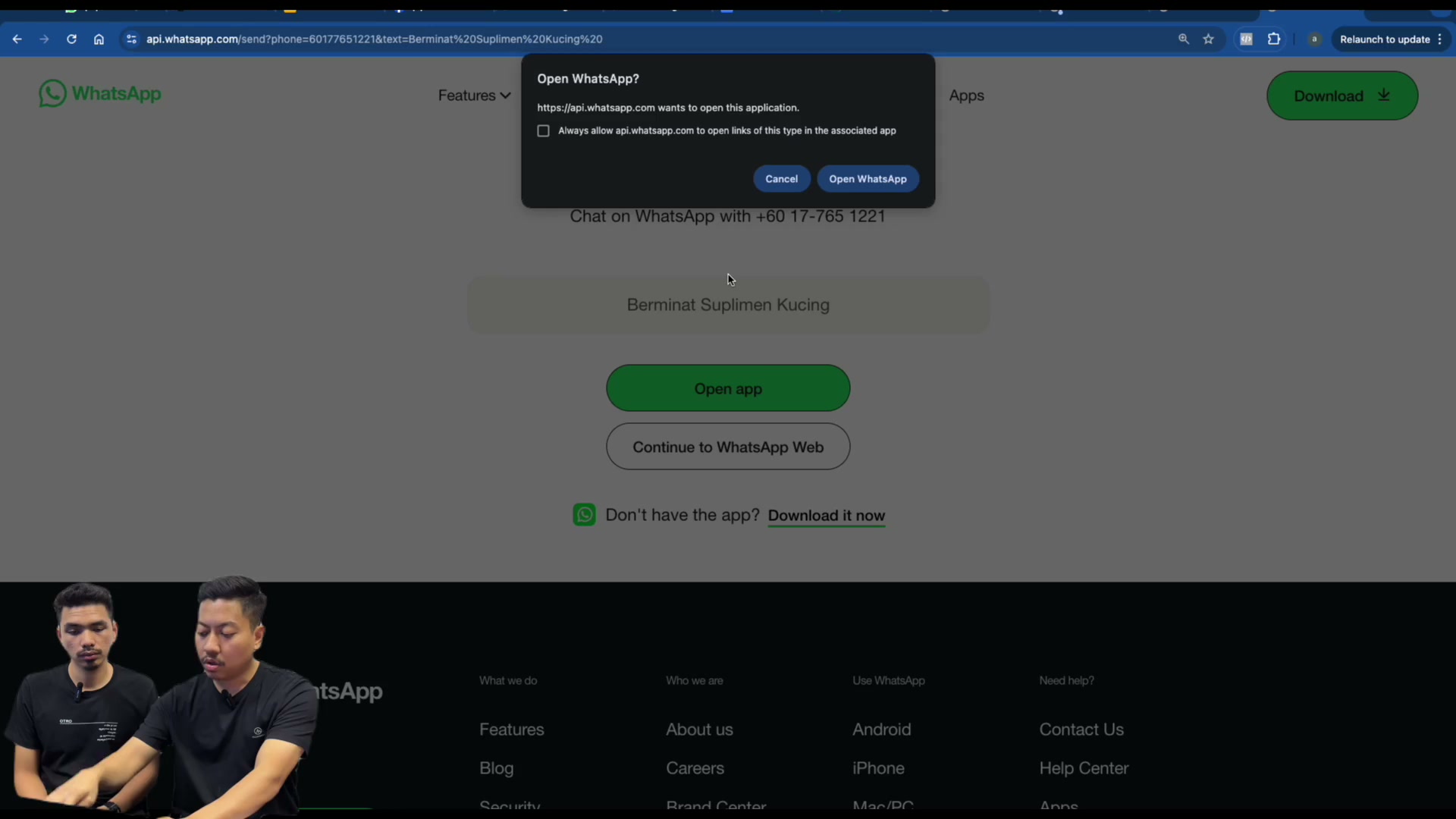
Task: Open the footer Contact Us link
Action: [x=1081, y=730]
